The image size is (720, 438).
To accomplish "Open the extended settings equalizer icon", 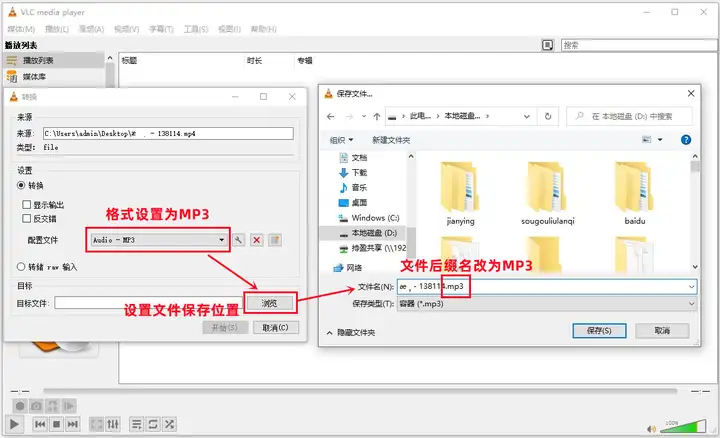I will coord(113,424).
